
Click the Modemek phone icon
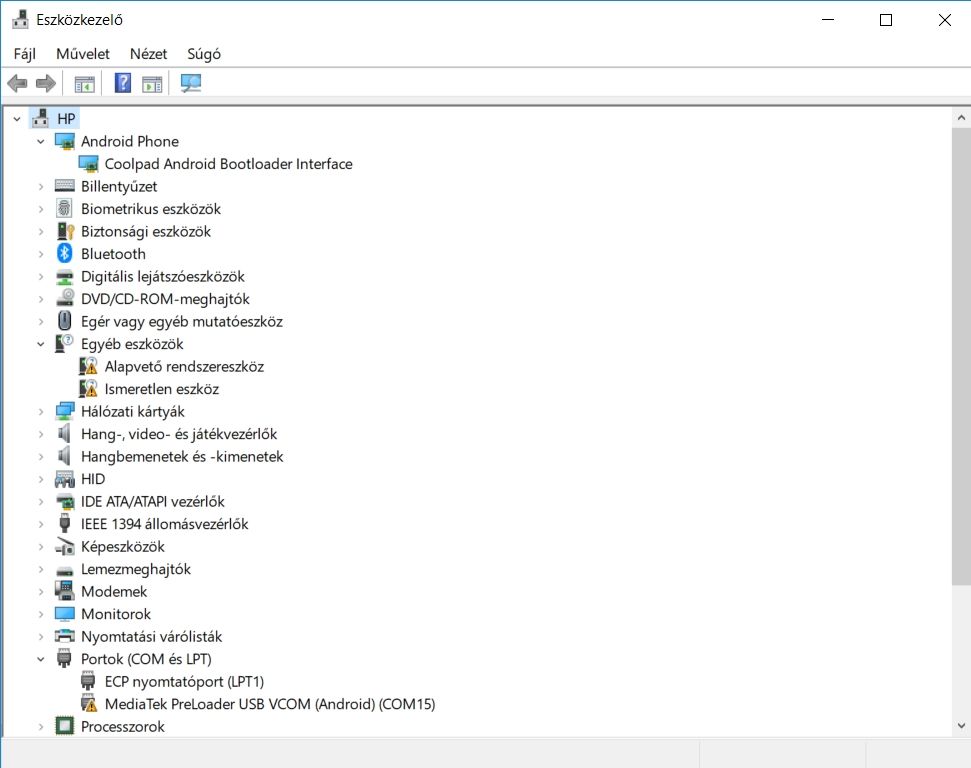(x=64, y=591)
